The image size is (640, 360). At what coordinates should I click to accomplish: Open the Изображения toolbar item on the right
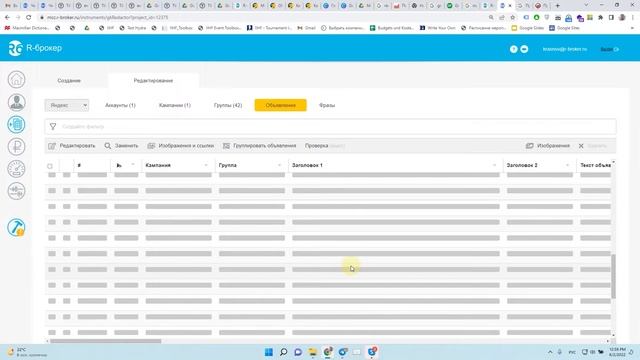click(547, 146)
